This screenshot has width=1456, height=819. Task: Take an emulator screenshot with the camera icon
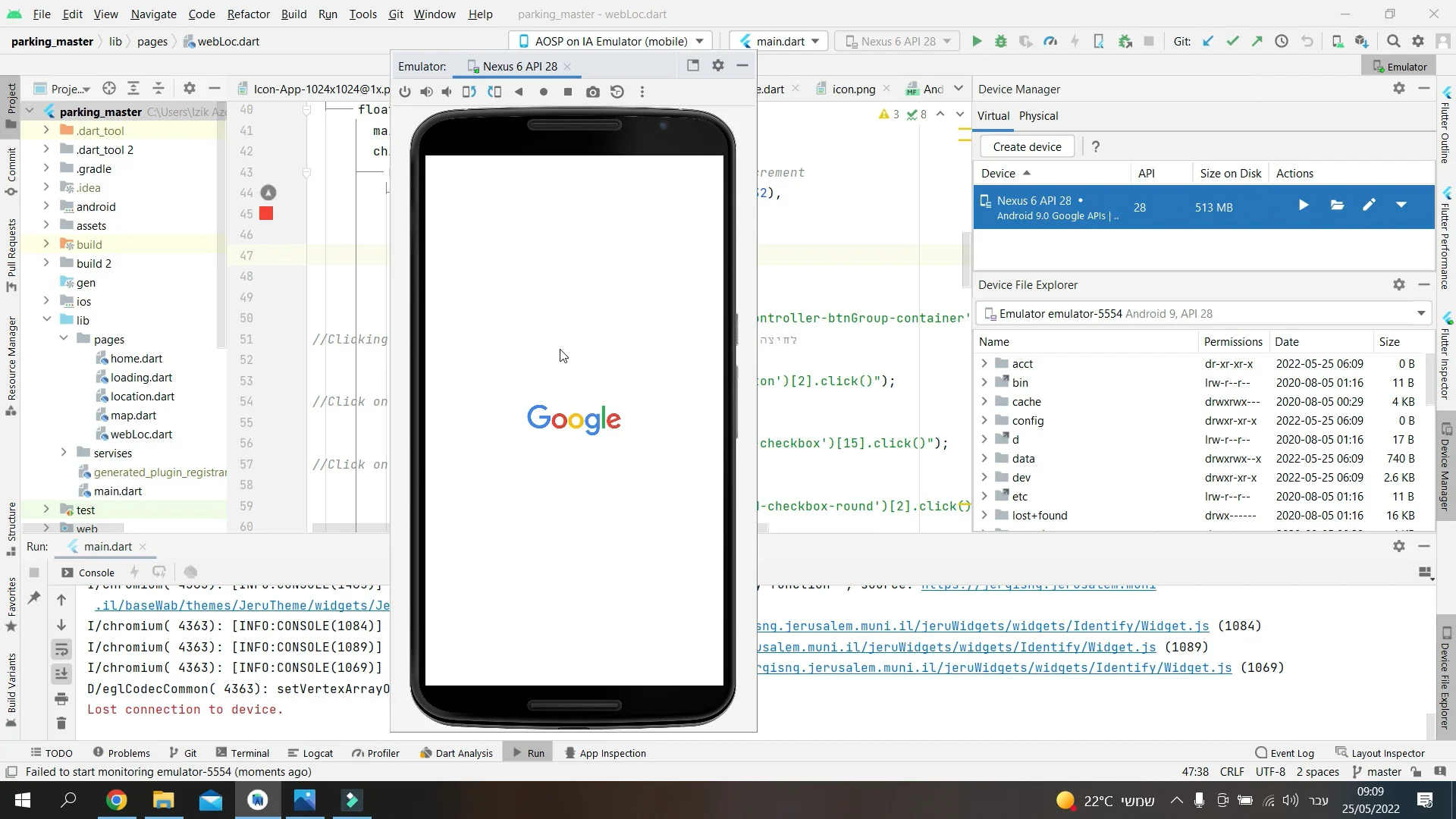[x=593, y=92]
